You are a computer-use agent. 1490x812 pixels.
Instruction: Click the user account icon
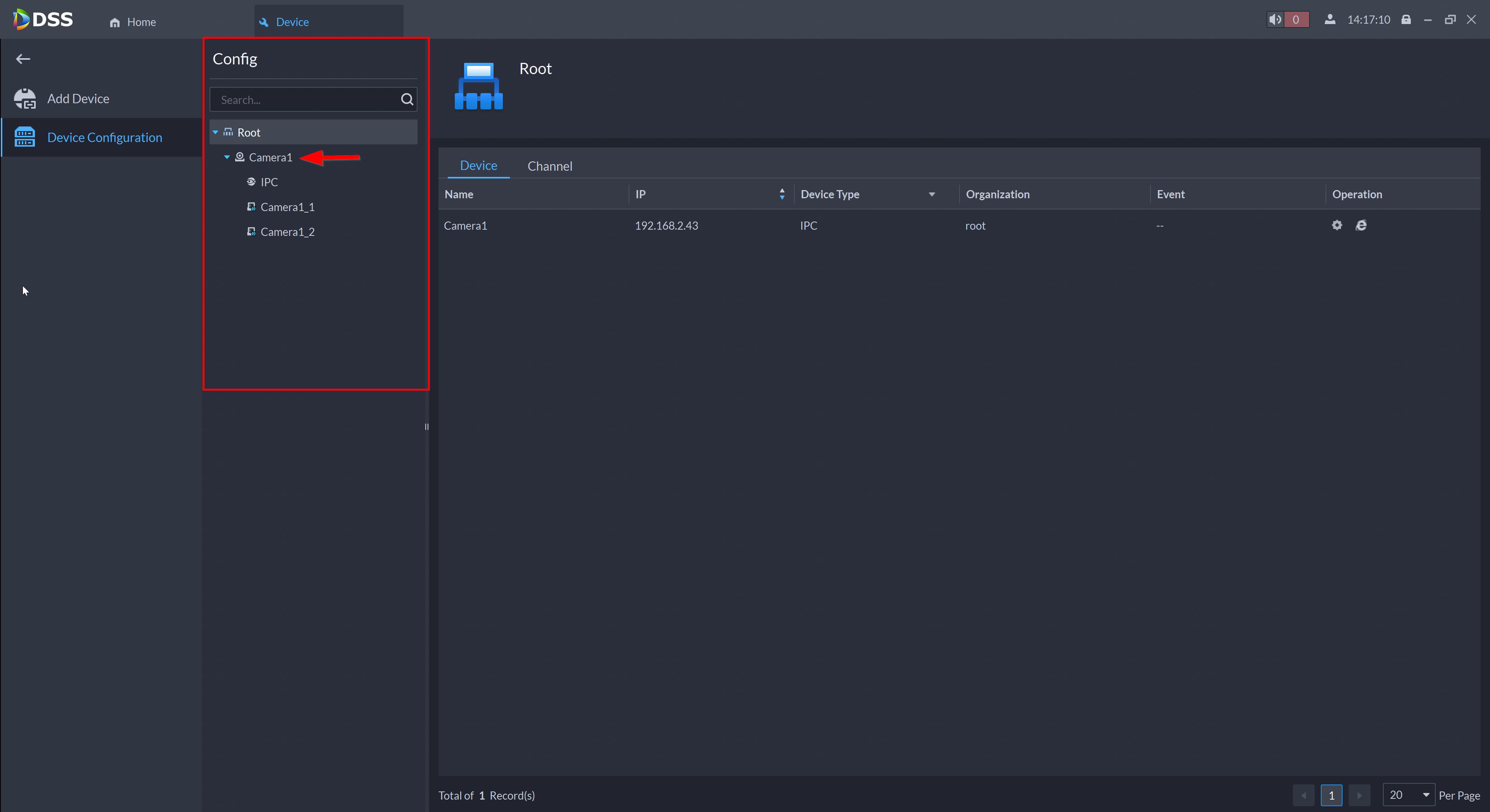click(1330, 20)
